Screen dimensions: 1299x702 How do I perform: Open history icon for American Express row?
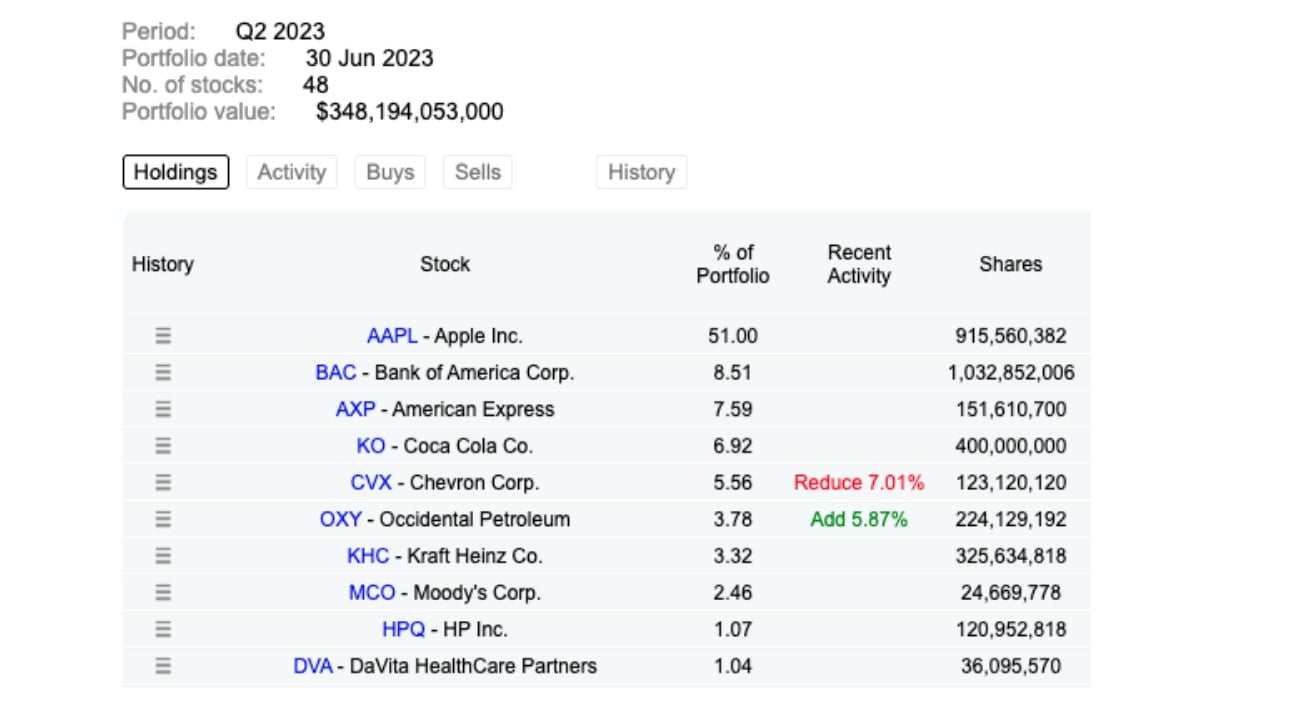pyautogui.click(x=163, y=409)
